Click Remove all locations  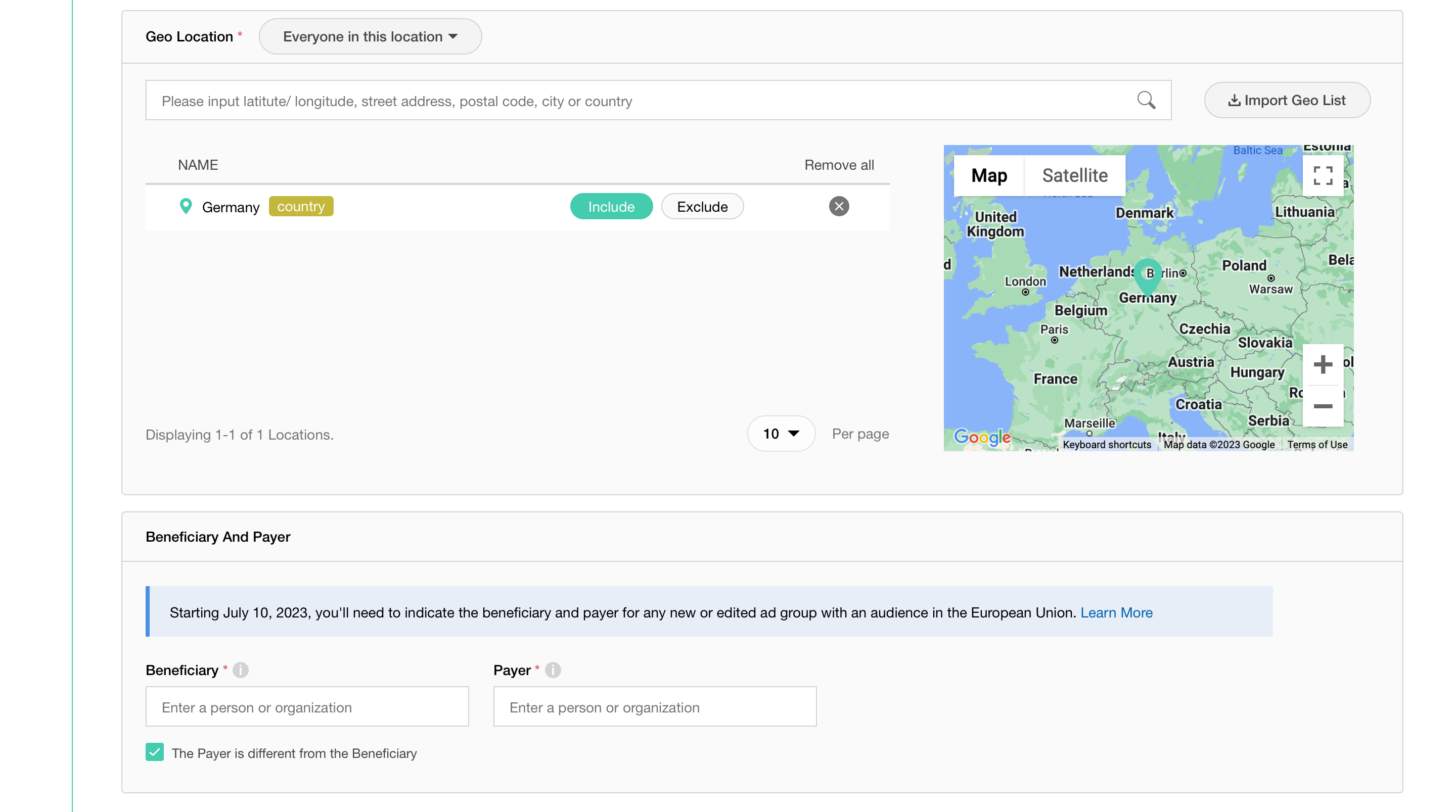point(839,165)
